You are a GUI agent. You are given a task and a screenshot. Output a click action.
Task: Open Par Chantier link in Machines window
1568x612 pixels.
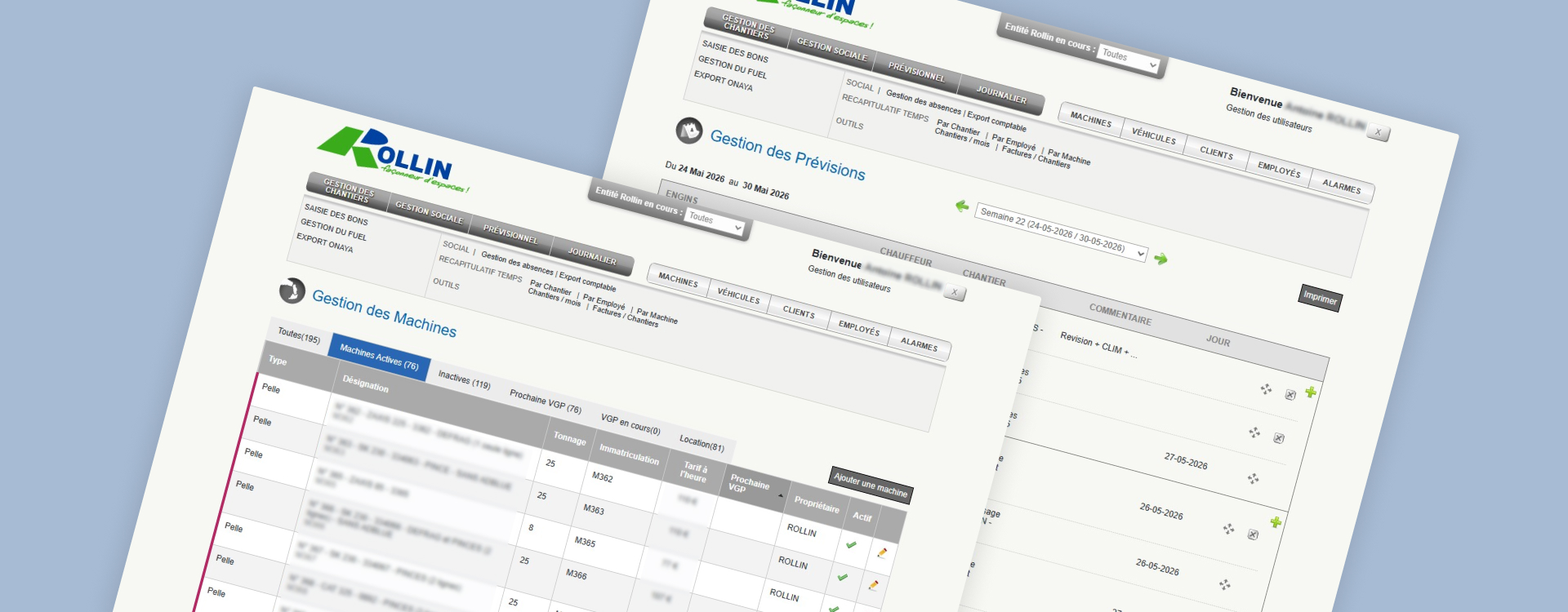tap(550, 289)
